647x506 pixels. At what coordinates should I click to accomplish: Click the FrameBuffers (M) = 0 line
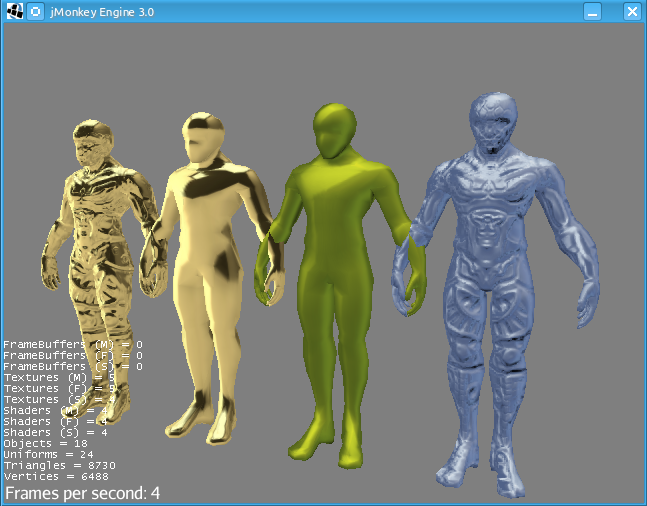tap(72, 344)
